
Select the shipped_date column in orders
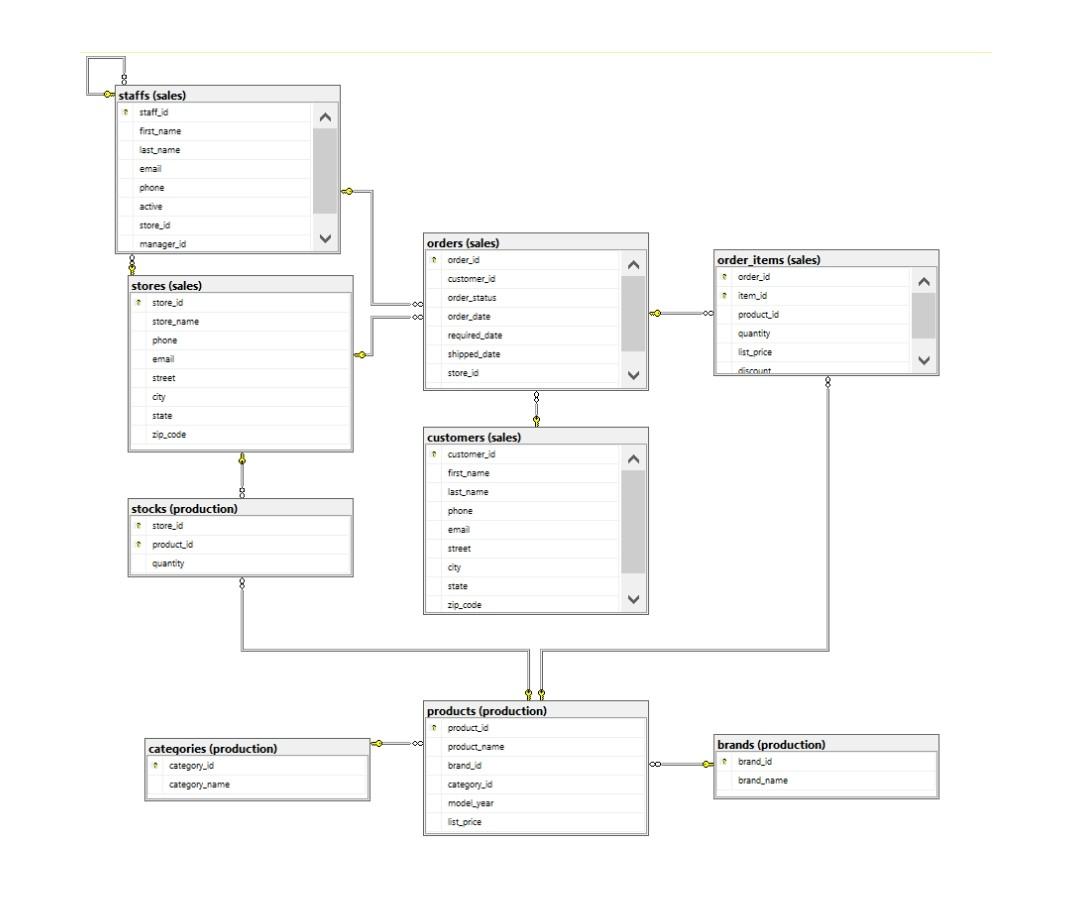[523, 354]
